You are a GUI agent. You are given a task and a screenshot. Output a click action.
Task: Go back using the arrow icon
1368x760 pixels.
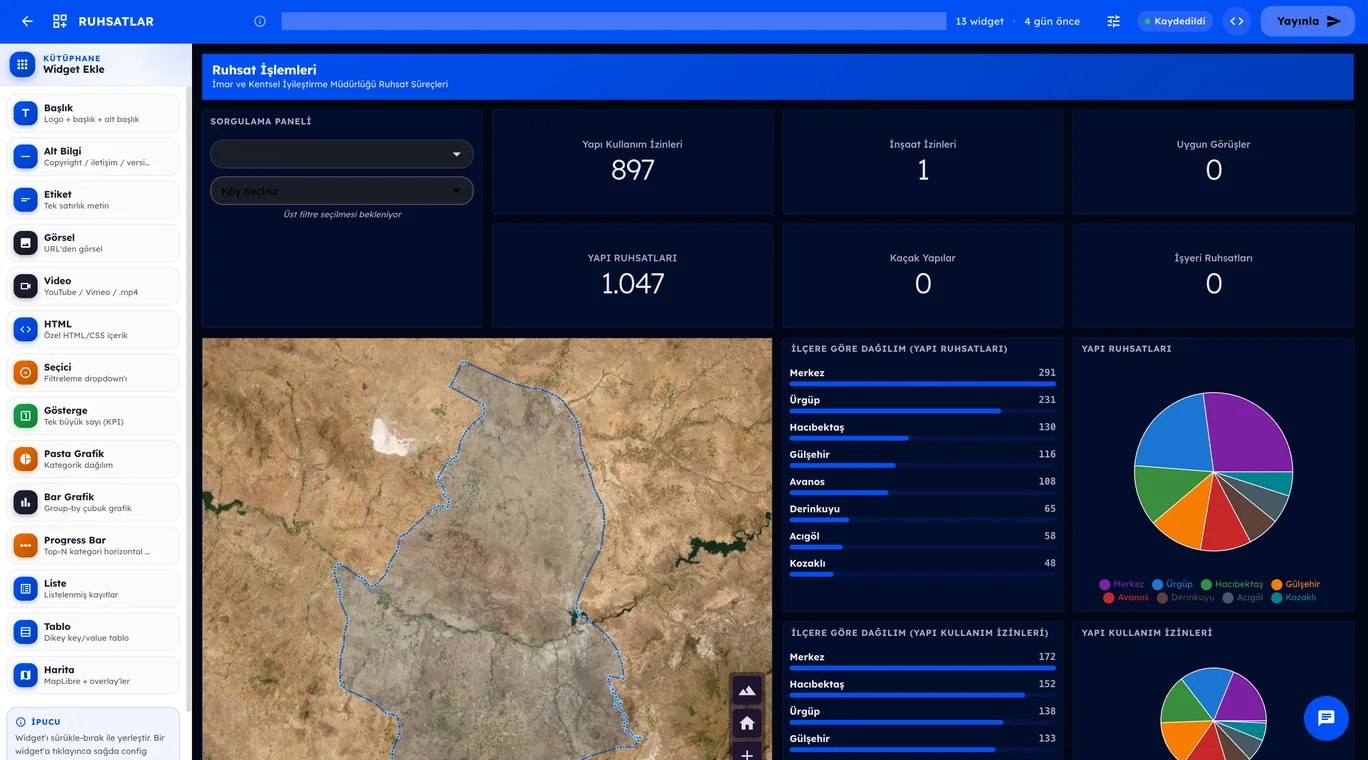coord(27,21)
